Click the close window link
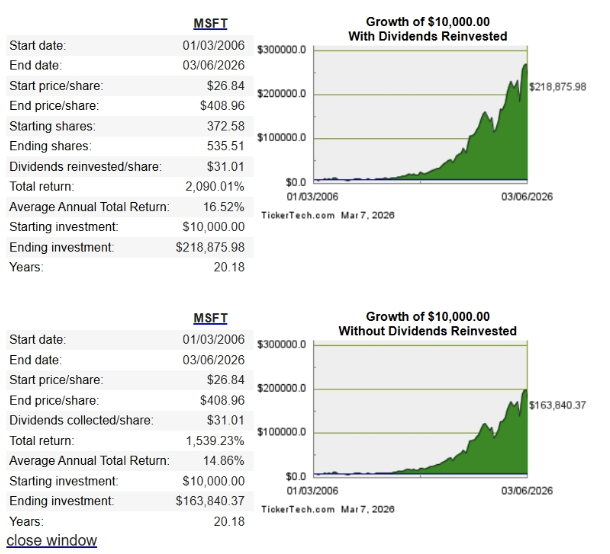610x554 pixels. [x=52, y=540]
